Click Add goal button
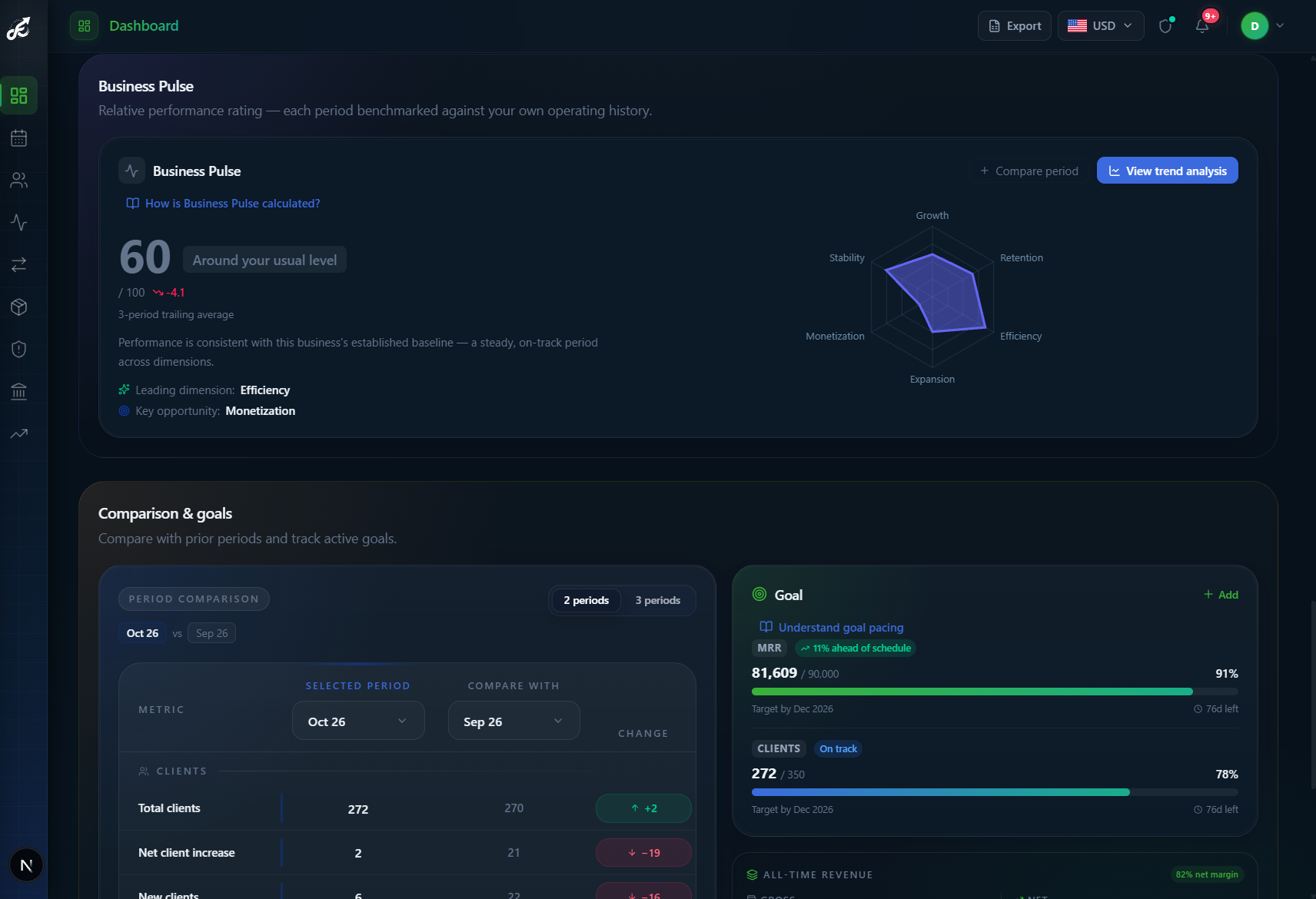The image size is (1316, 899). click(x=1221, y=595)
